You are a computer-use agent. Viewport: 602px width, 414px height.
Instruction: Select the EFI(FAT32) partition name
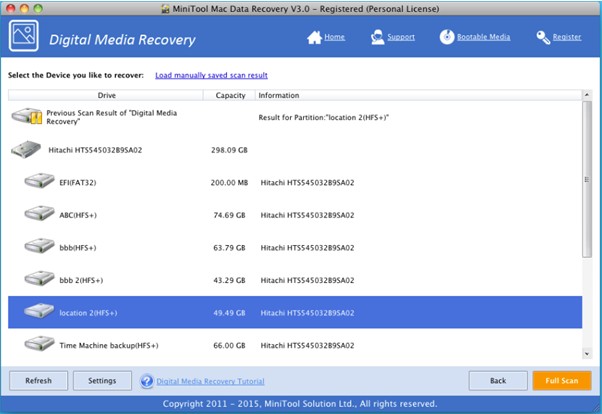(x=78, y=182)
